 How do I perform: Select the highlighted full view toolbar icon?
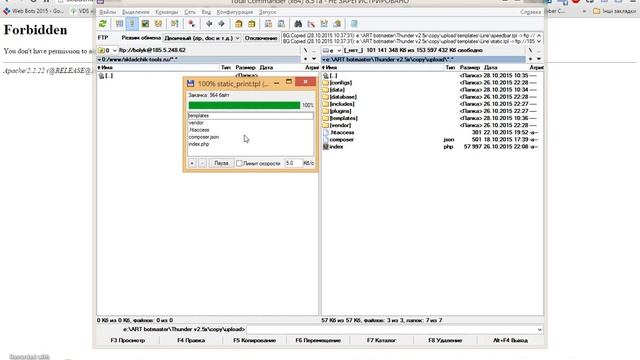coord(132,24)
